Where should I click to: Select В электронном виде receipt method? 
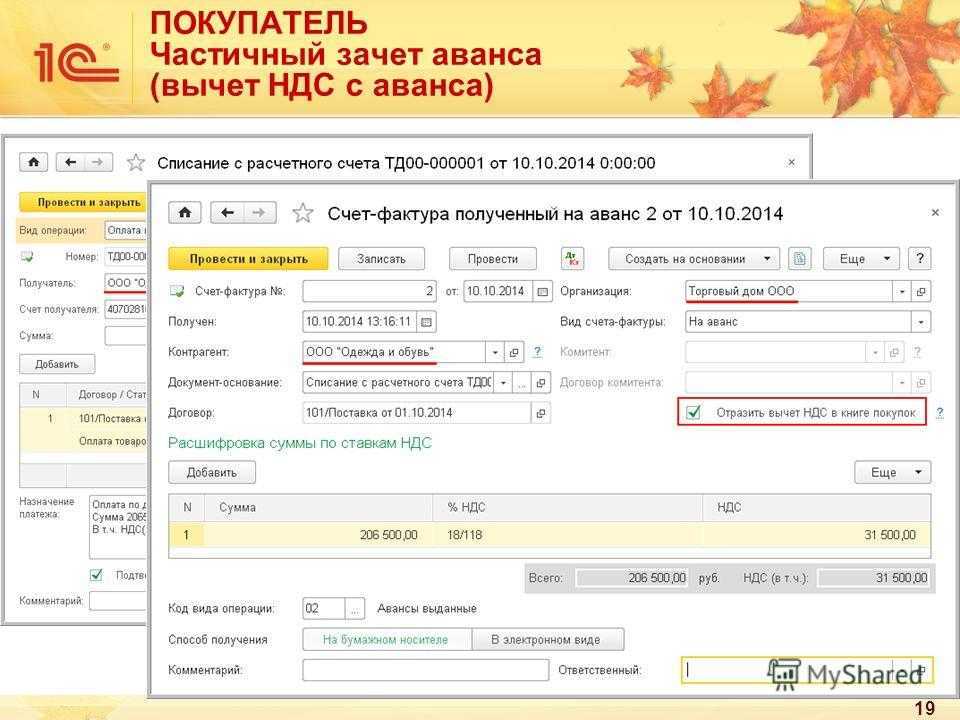546,640
